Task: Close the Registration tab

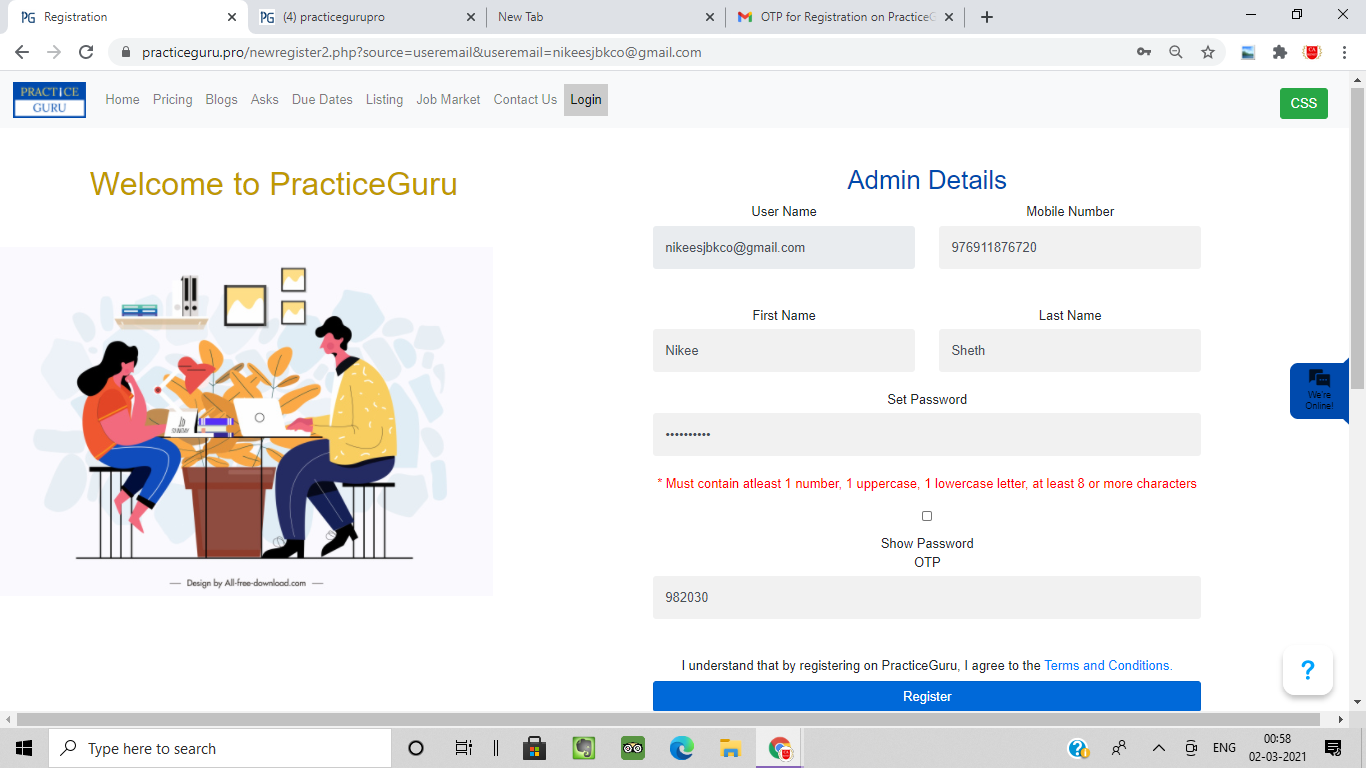Action: [231, 17]
